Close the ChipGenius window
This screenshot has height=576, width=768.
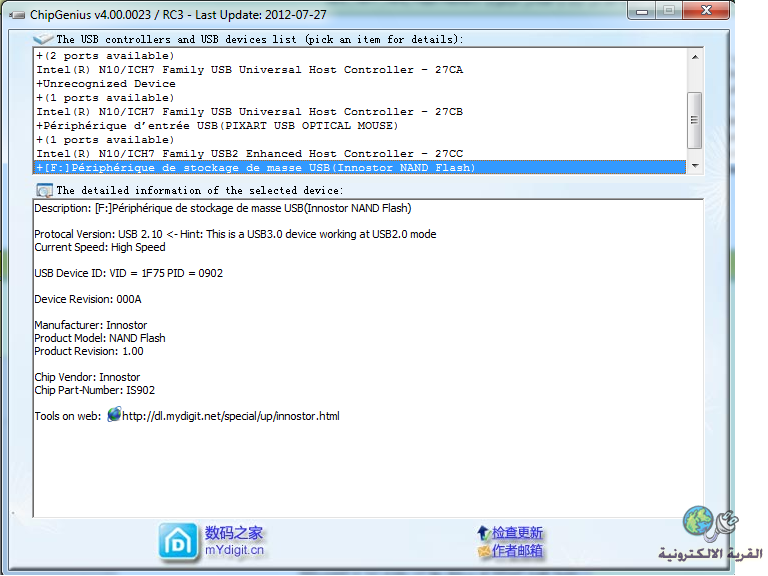(x=706, y=10)
